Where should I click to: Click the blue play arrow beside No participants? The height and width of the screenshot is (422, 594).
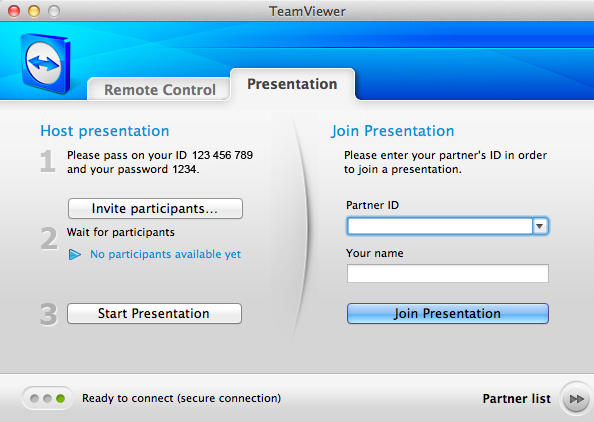pyautogui.click(x=75, y=255)
